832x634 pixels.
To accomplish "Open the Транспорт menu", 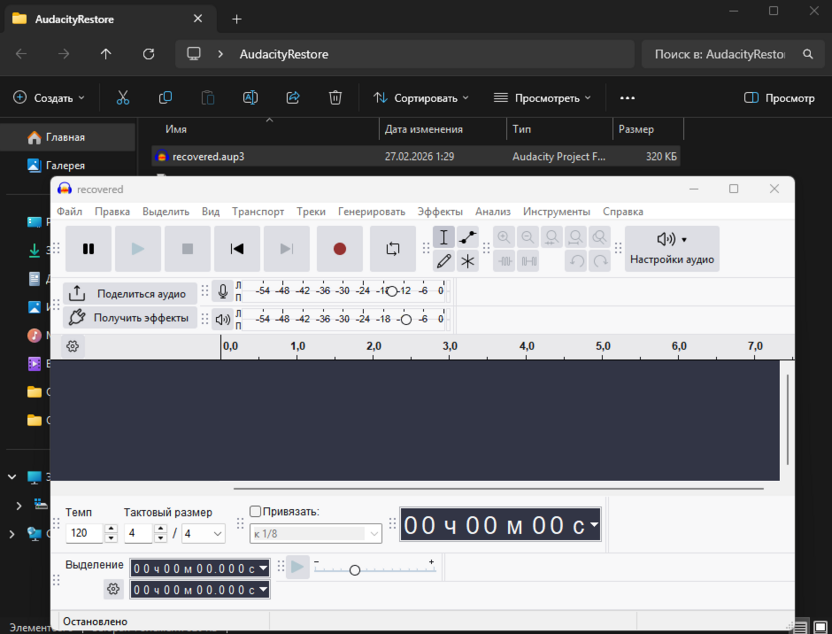I will [258, 211].
